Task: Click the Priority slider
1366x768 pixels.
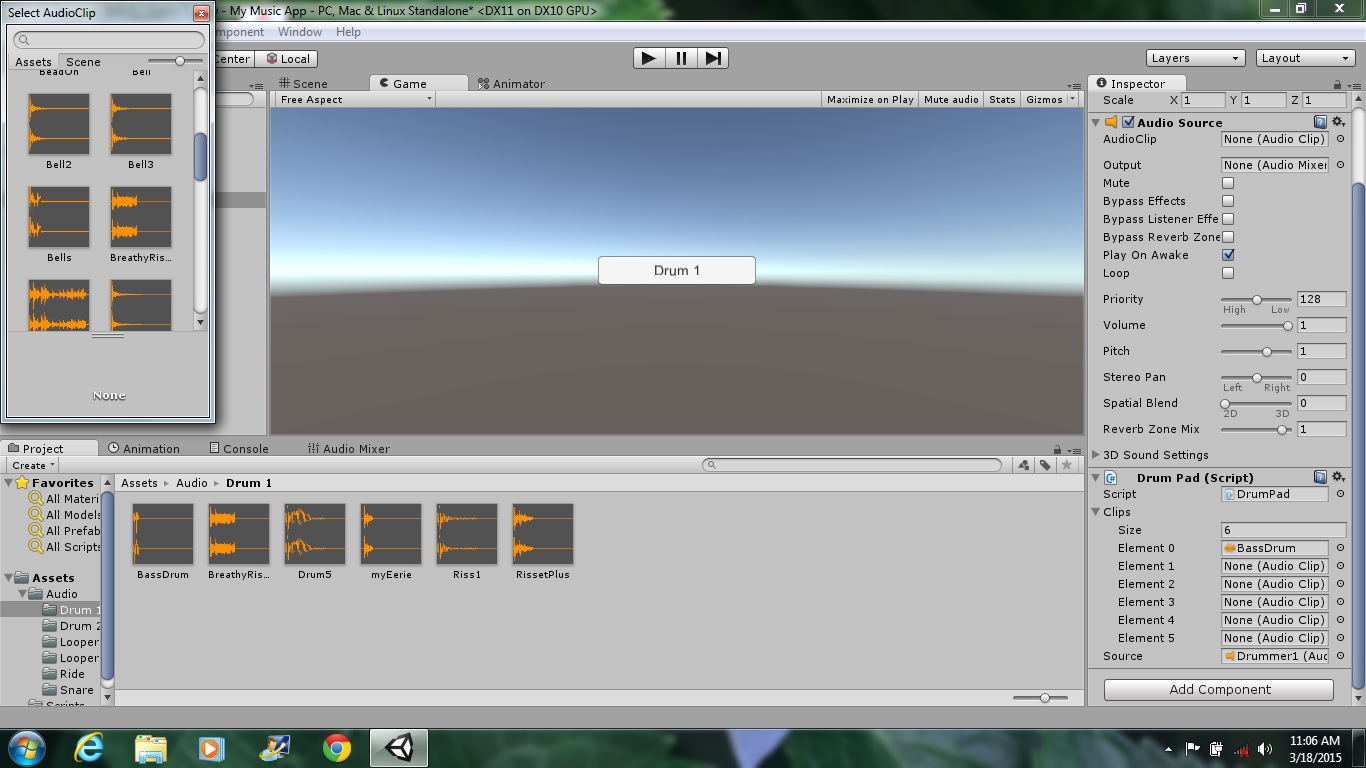Action: pyautogui.click(x=1257, y=299)
